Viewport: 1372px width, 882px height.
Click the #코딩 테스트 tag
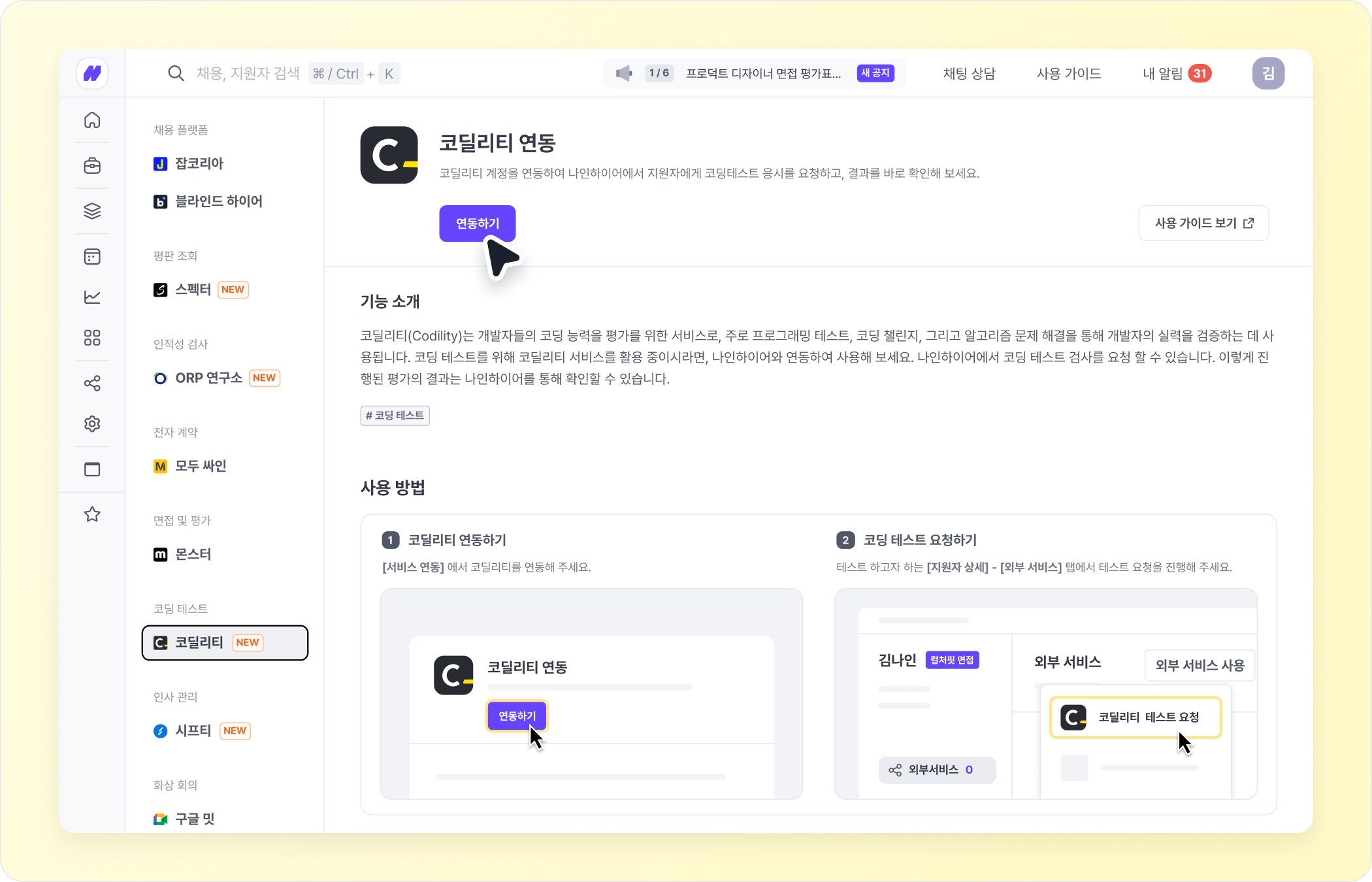pyautogui.click(x=395, y=416)
